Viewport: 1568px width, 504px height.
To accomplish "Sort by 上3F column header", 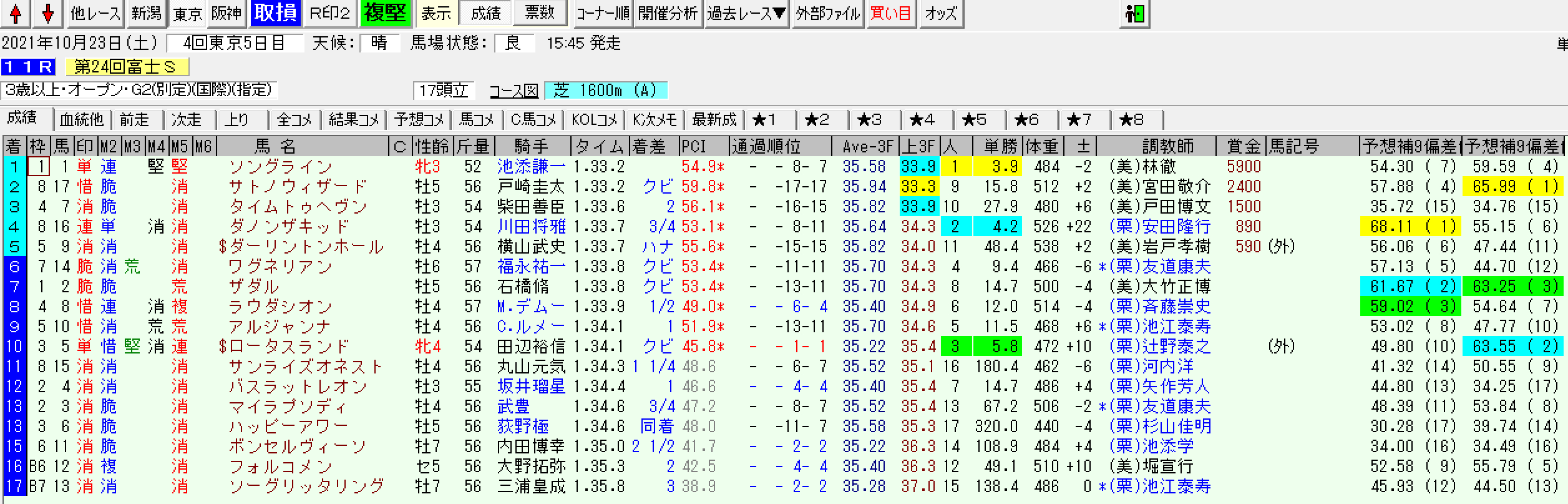I will point(919,147).
